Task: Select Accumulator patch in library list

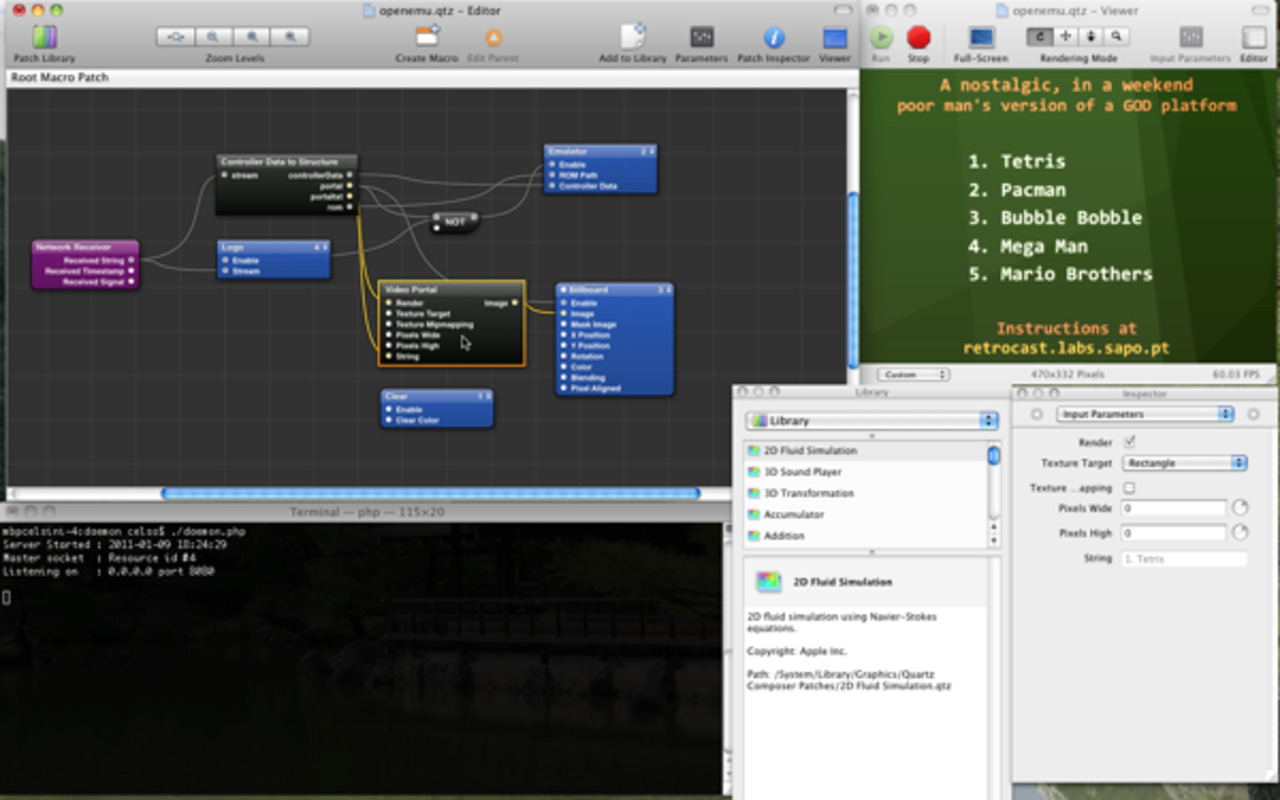Action: point(794,514)
